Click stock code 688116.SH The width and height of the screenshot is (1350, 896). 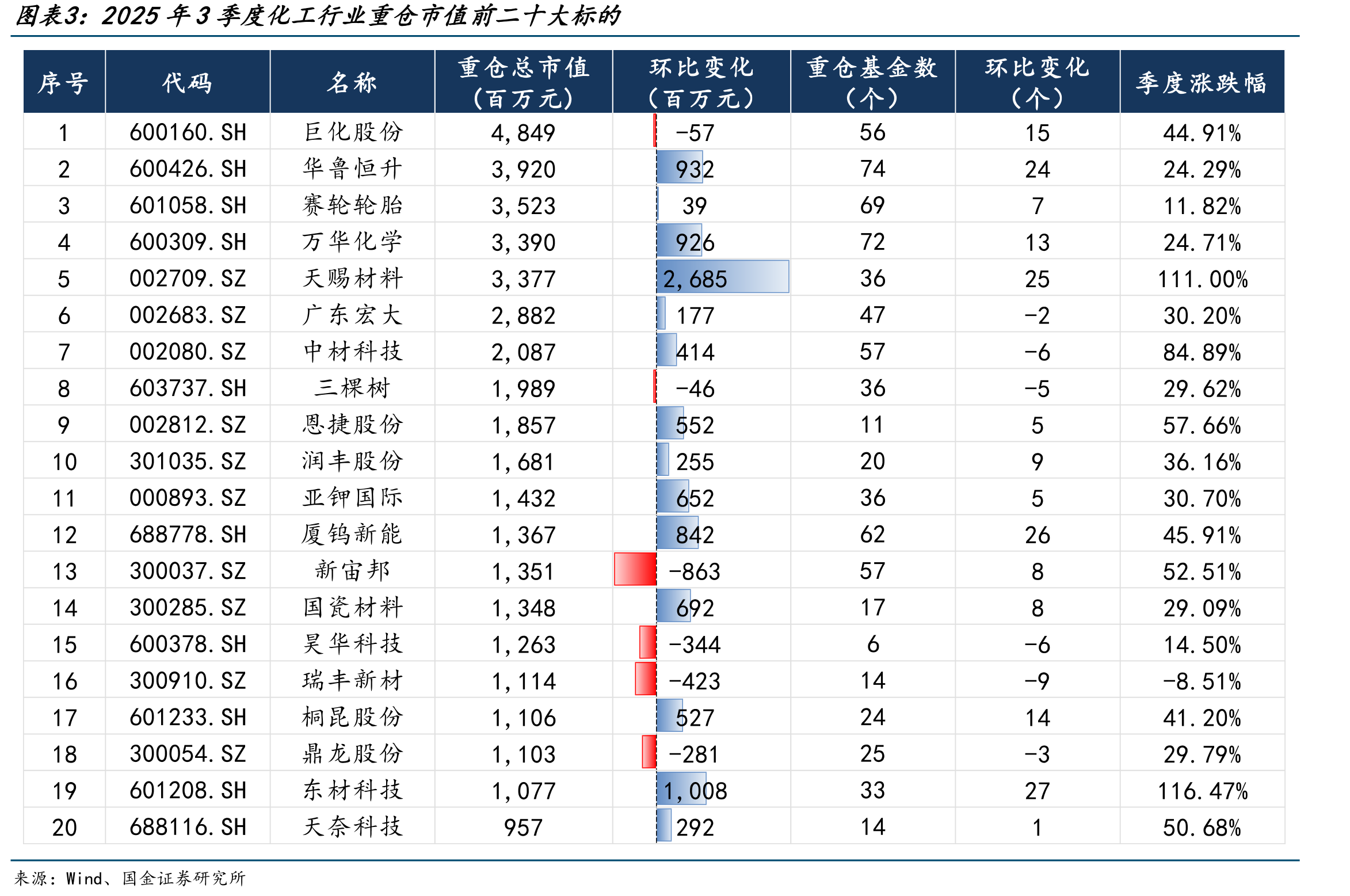tap(188, 827)
